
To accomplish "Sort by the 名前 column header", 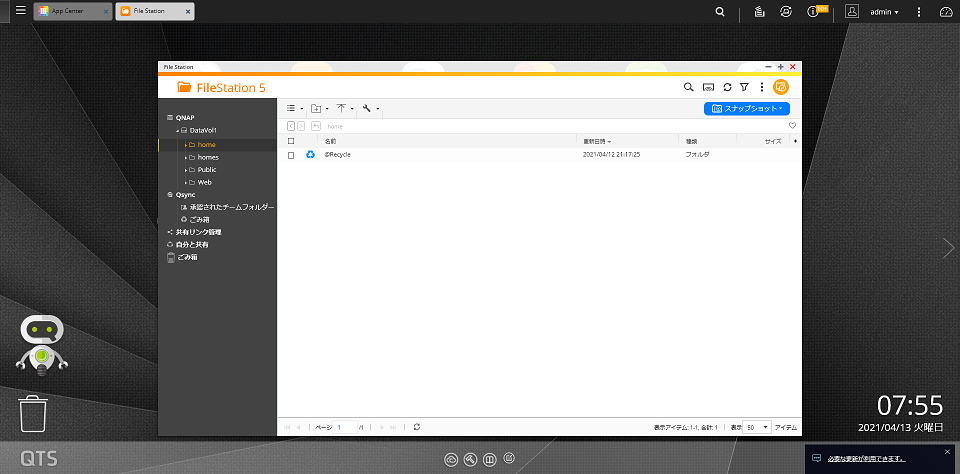I will pos(331,141).
